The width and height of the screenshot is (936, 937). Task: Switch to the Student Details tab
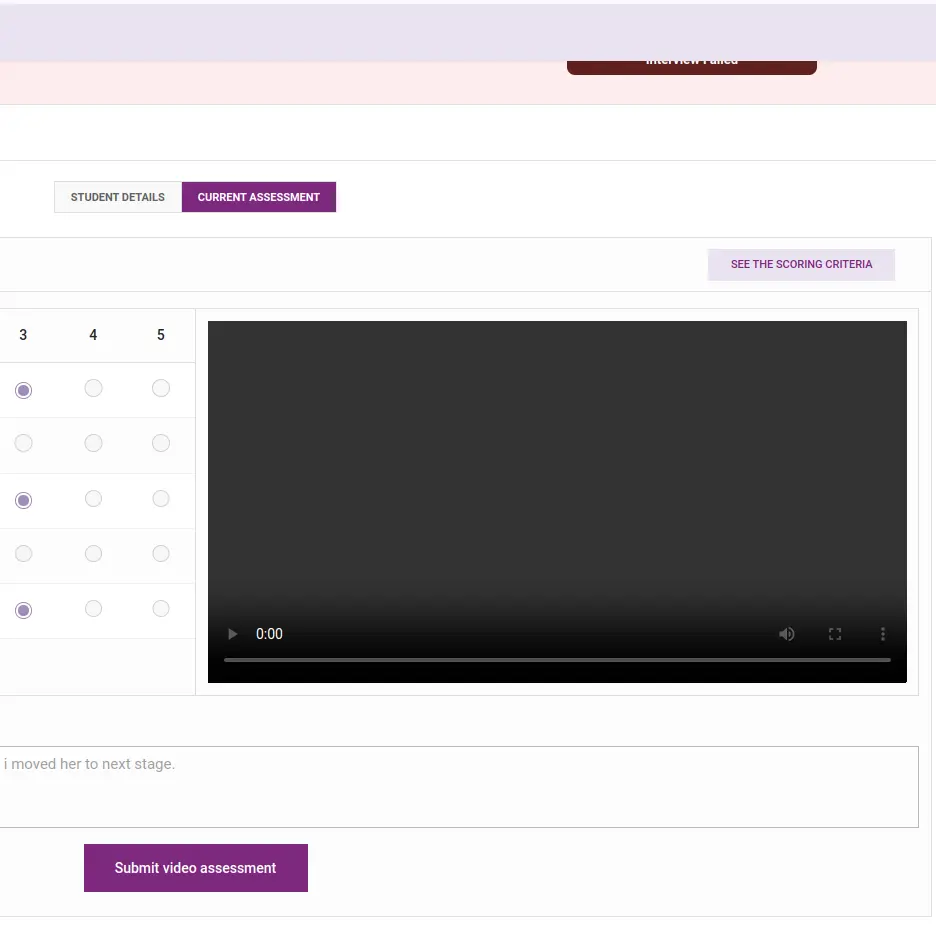pyautogui.click(x=118, y=197)
